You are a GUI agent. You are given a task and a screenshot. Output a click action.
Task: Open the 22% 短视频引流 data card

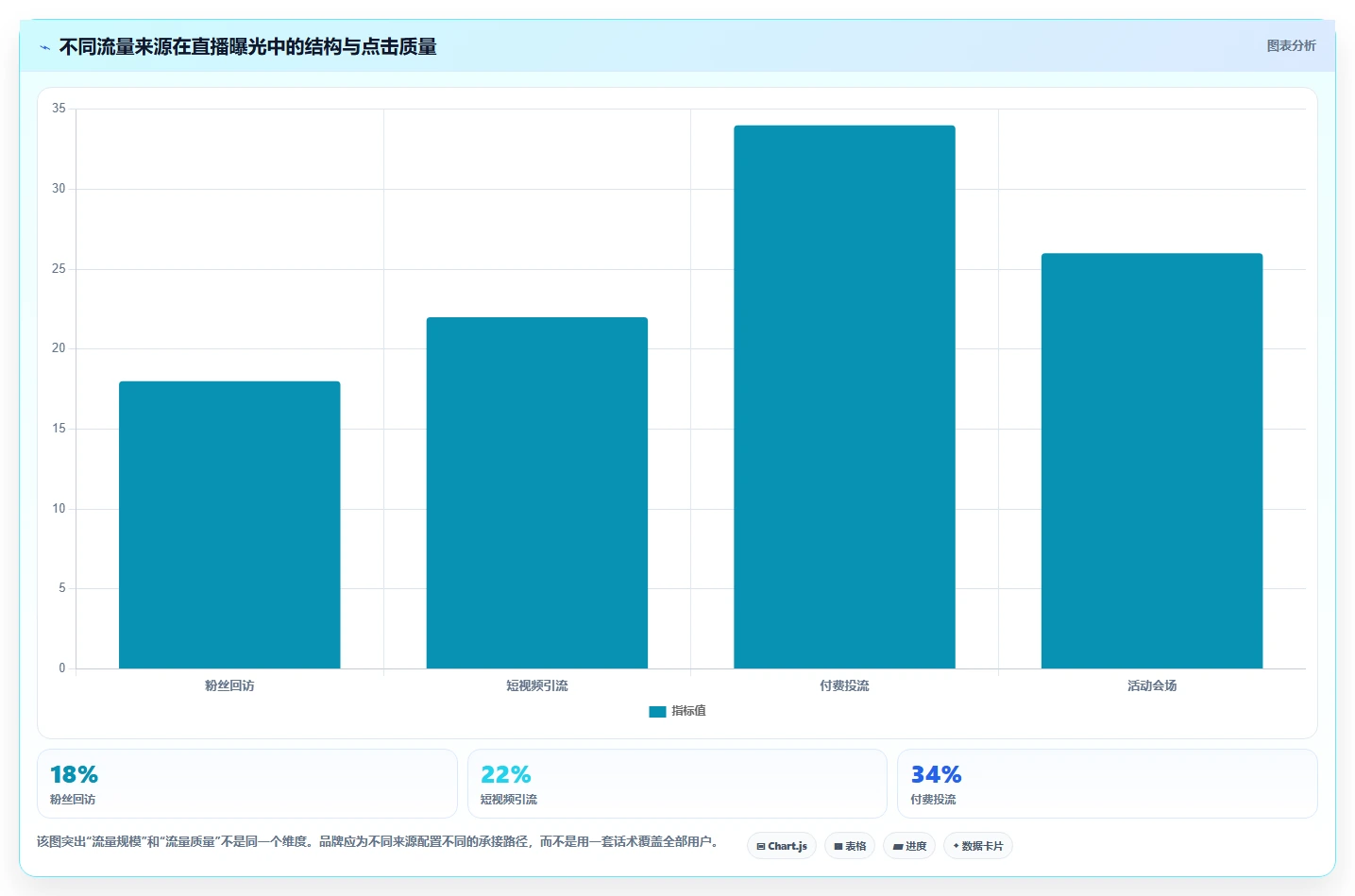(677, 784)
